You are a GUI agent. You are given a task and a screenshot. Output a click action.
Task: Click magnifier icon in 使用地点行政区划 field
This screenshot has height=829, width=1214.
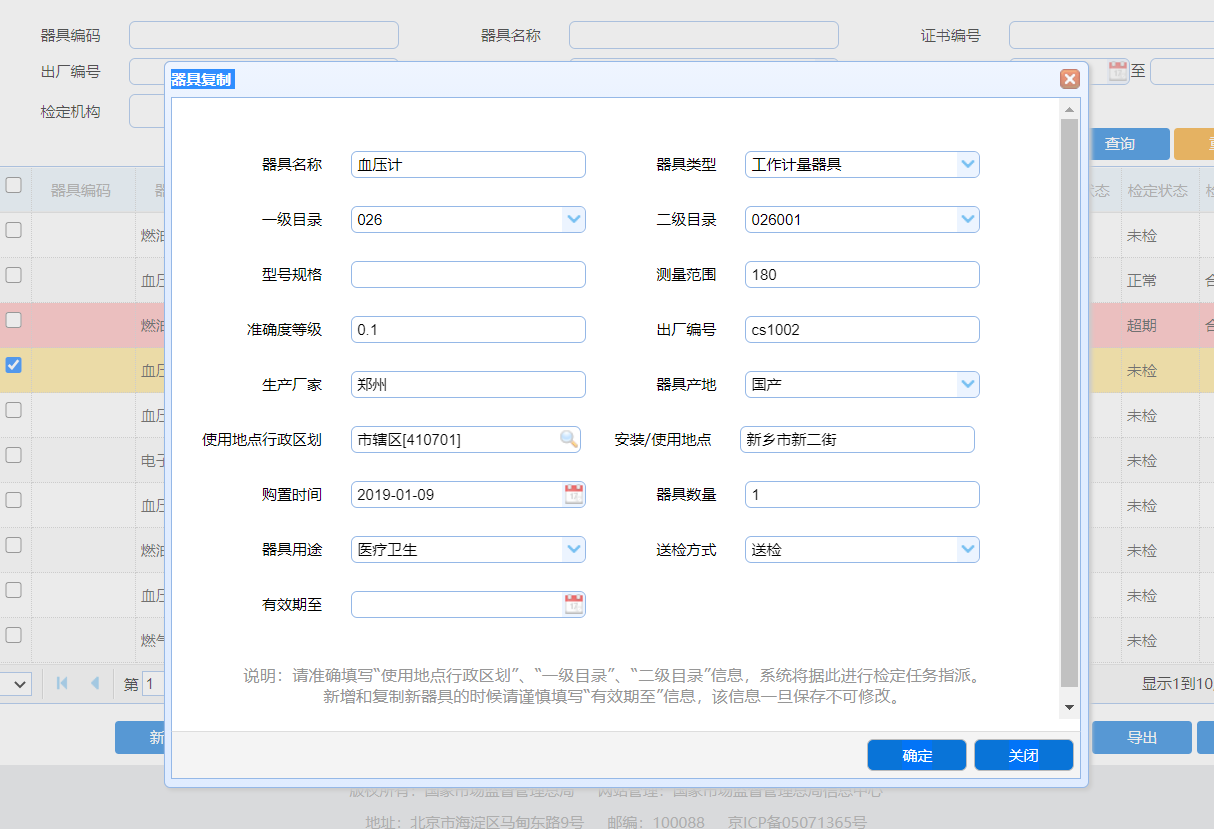tap(568, 439)
